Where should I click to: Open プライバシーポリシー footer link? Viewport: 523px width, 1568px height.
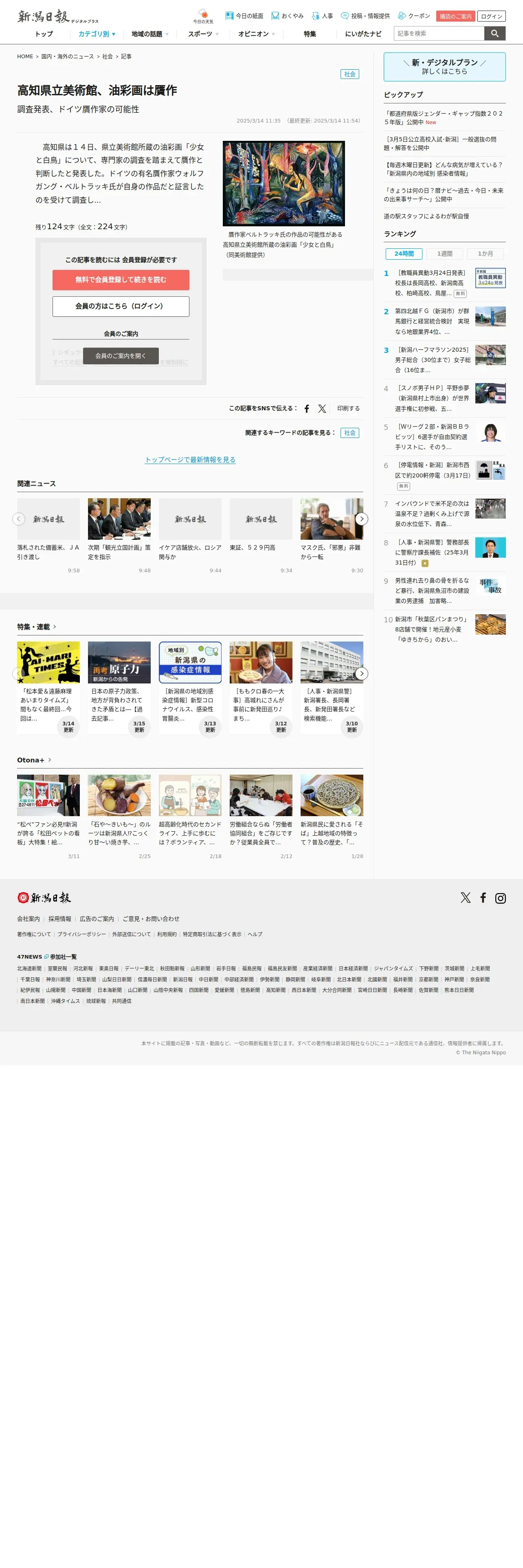pyautogui.click(x=81, y=934)
